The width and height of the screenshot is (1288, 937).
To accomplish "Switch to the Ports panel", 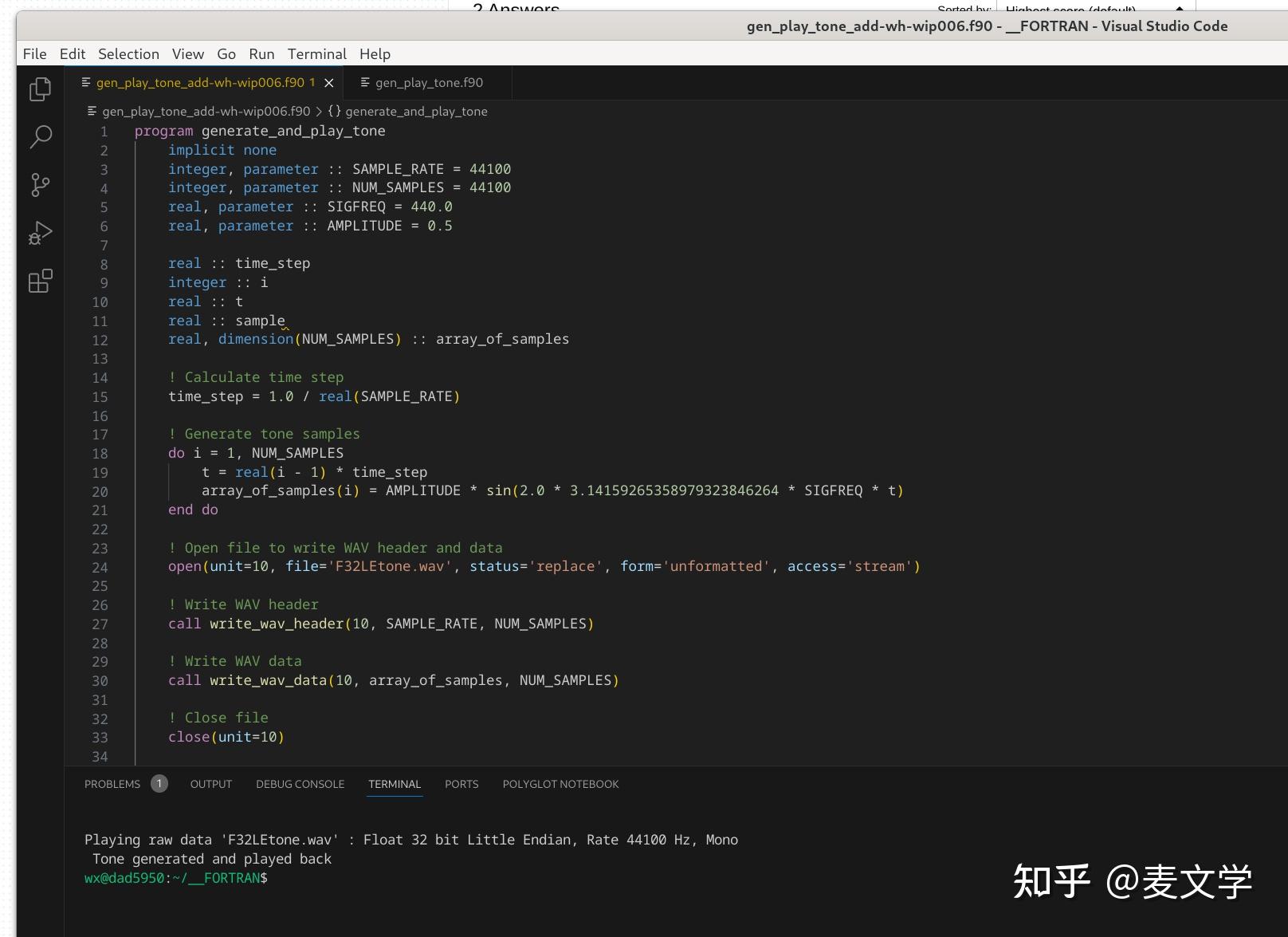I will (461, 784).
